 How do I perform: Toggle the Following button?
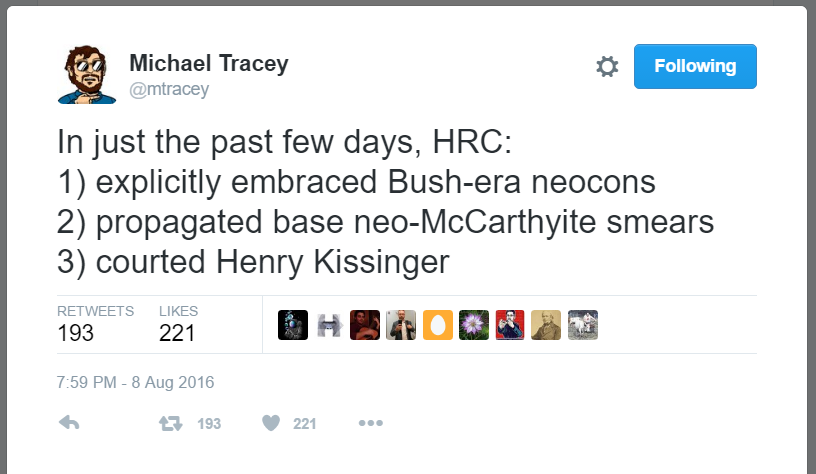pyautogui.click(x=695, y=67)
